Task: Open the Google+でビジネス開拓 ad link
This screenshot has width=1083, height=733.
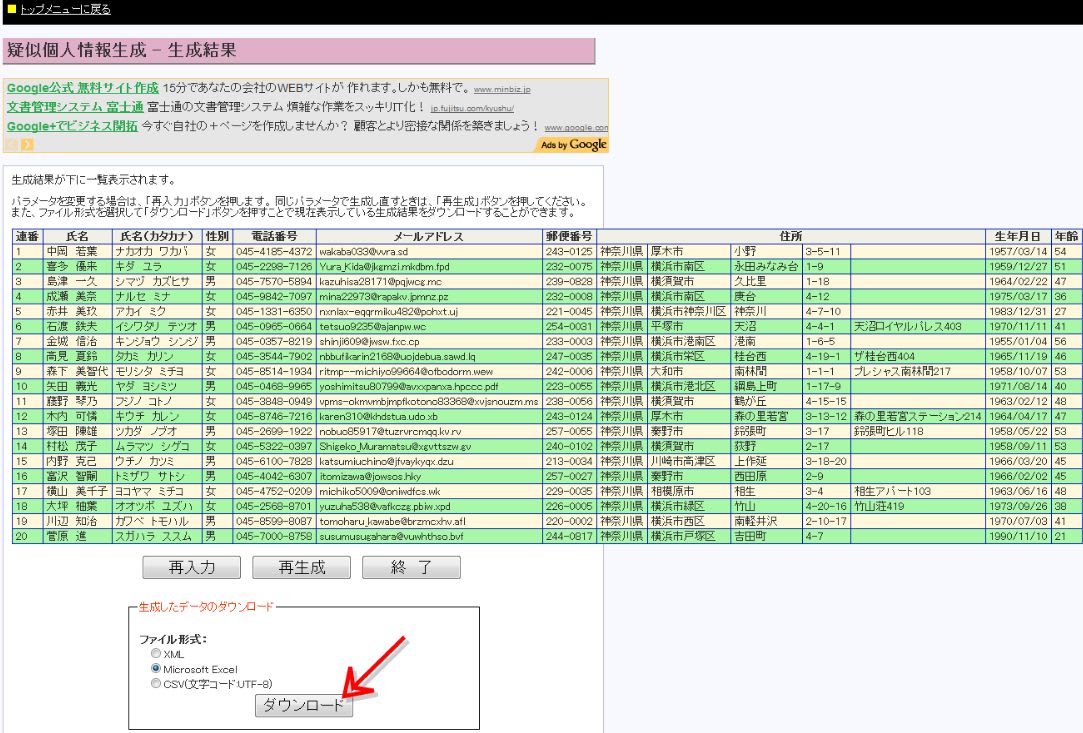Action: click(x=71, y=126)
